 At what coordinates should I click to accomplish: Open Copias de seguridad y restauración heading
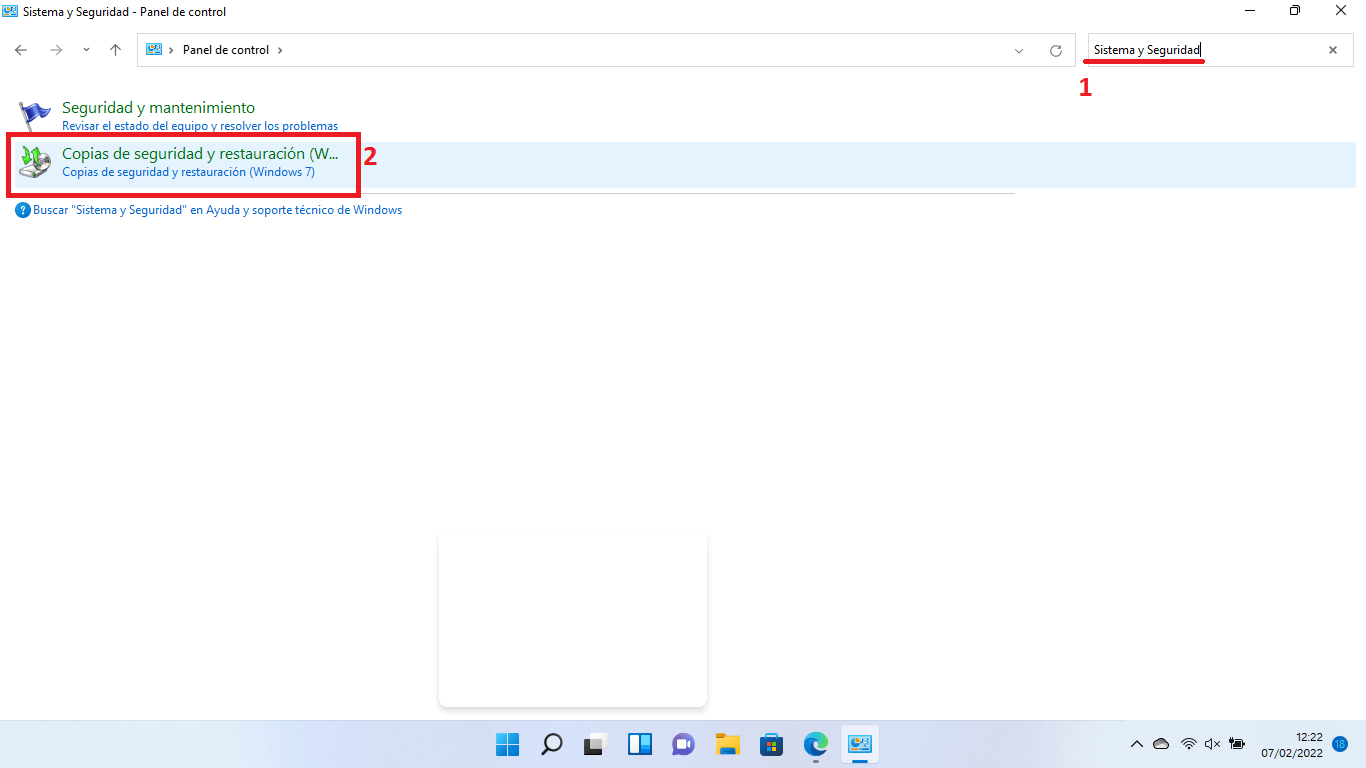[200, 154]
